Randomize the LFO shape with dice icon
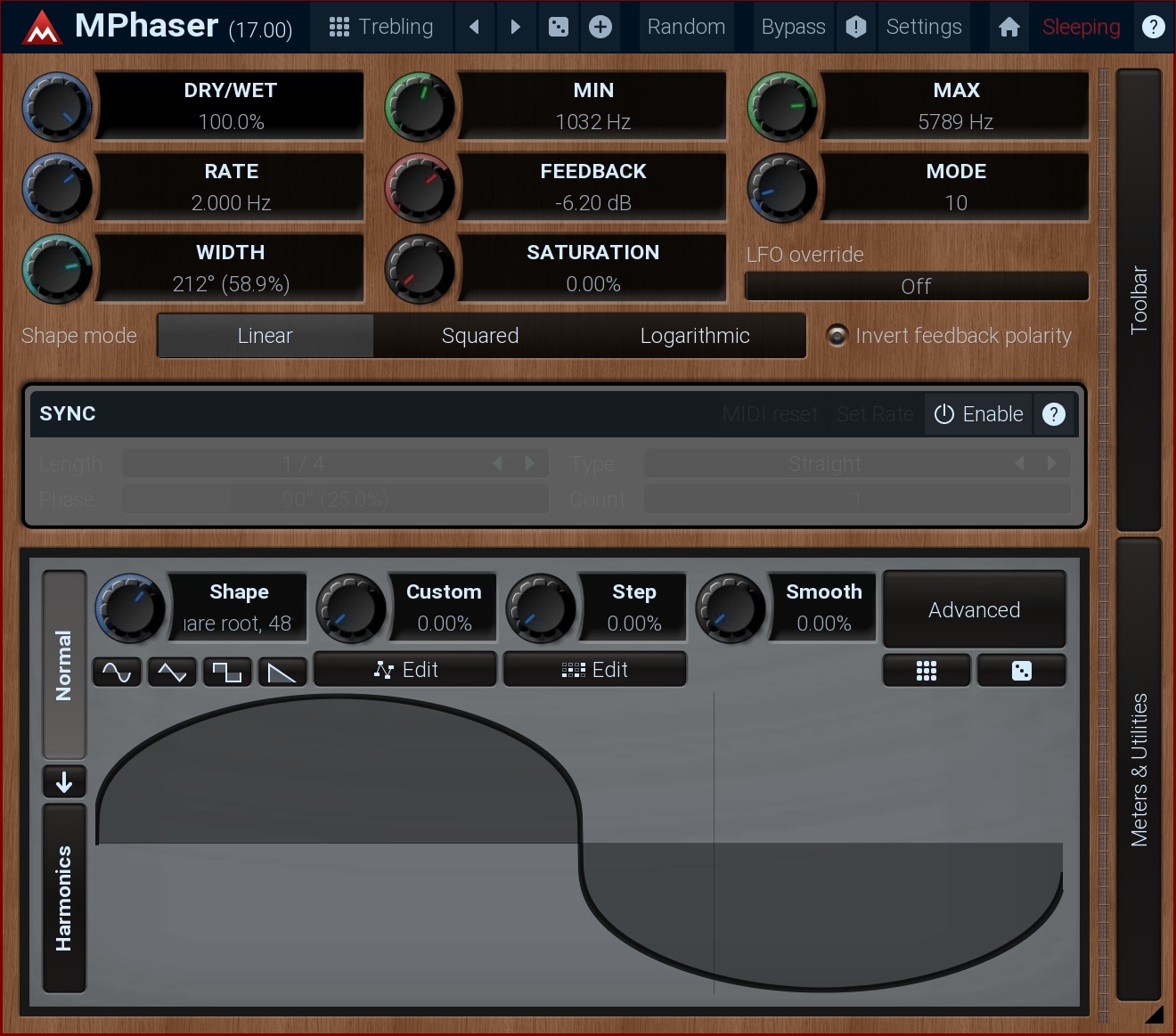 (x=1021, y=671)
